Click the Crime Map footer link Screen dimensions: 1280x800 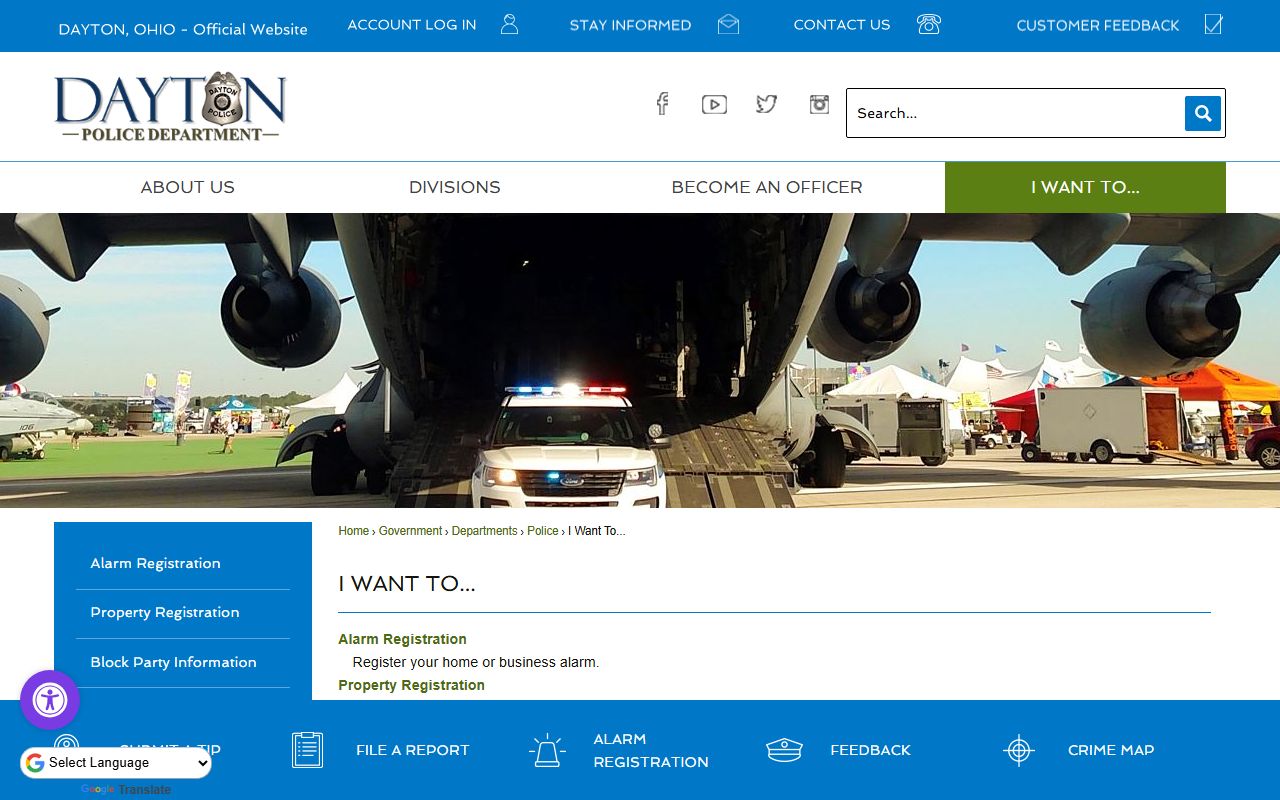tap(1111, 750)
